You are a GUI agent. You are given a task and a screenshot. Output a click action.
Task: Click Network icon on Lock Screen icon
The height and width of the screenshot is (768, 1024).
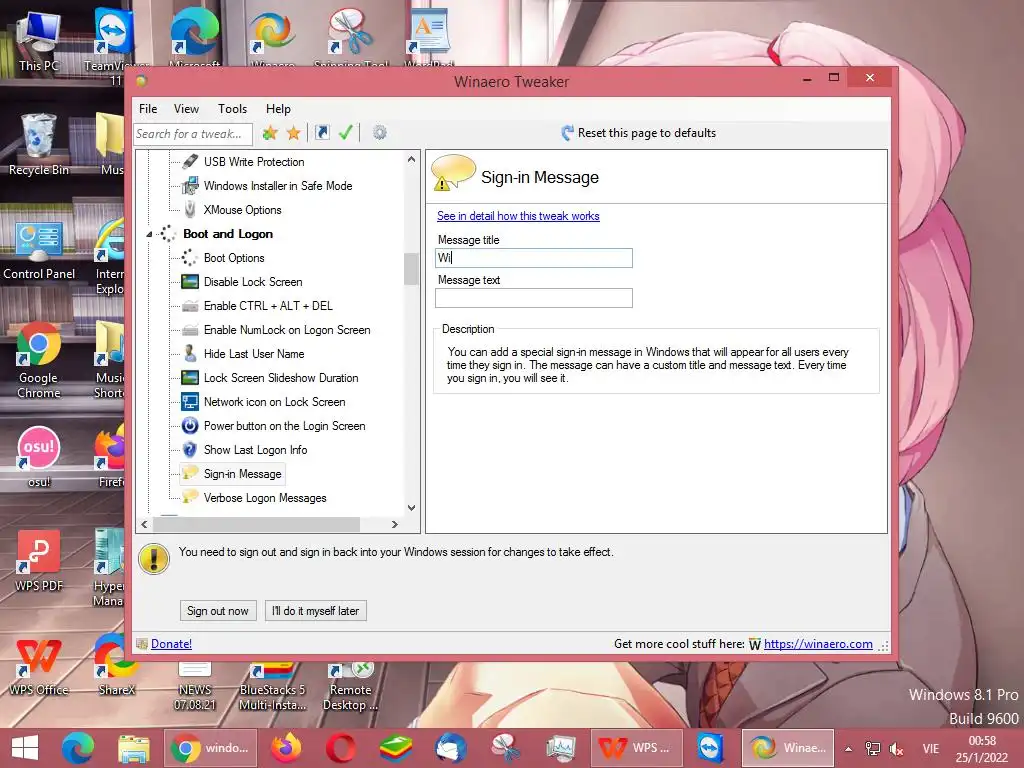[190, 402]
